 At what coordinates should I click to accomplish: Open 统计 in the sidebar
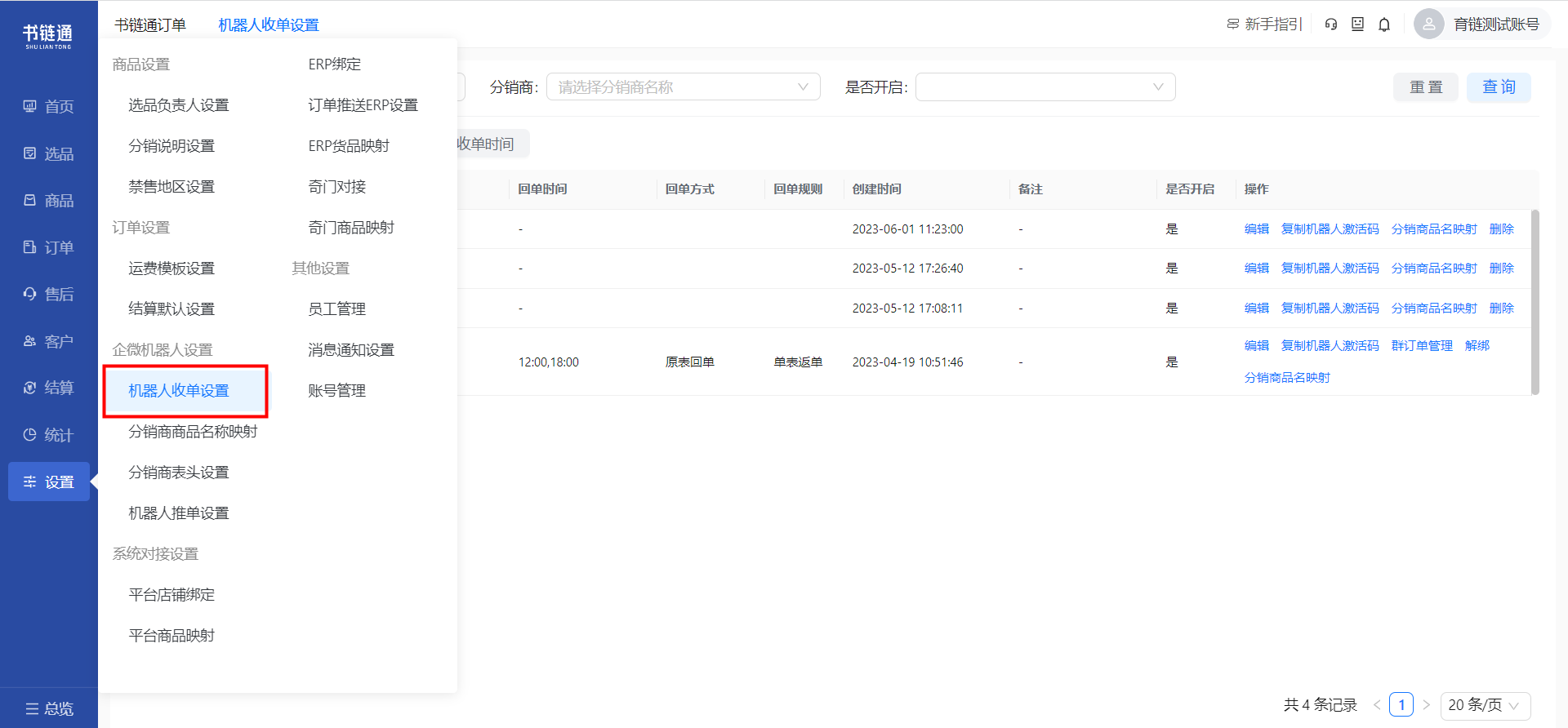pos(49,435)
